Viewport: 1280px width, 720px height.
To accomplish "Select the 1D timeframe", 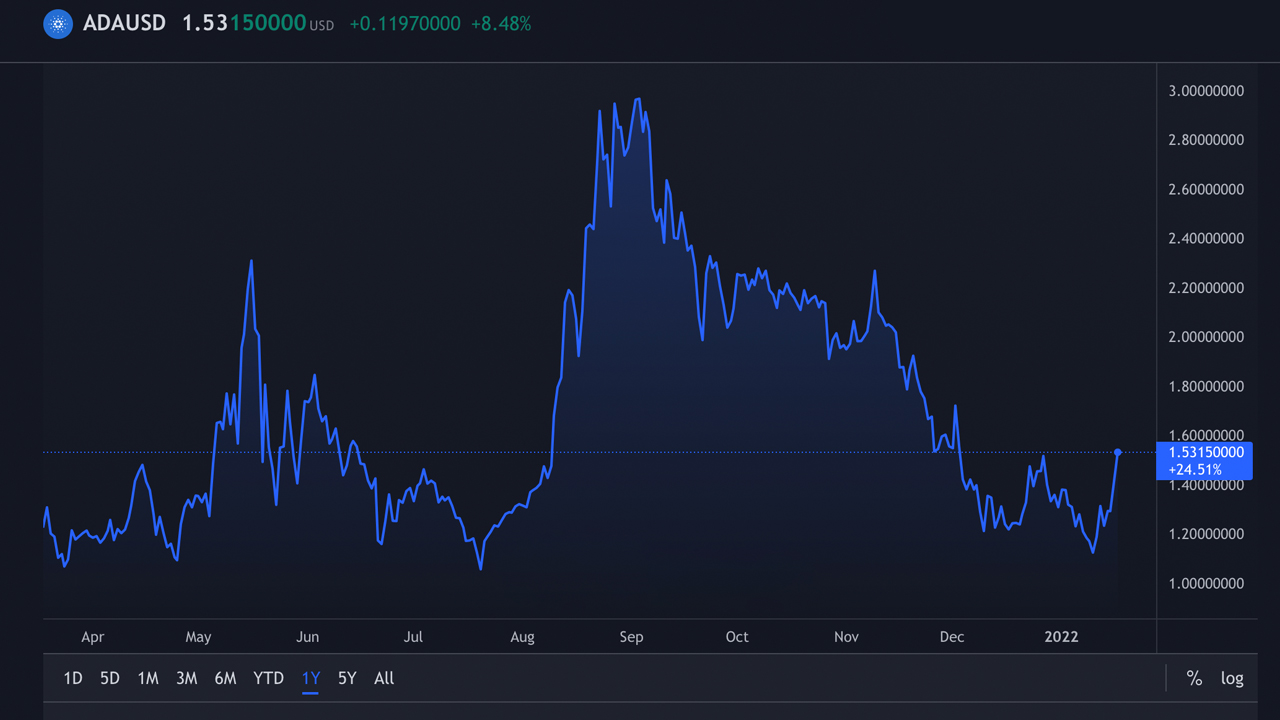I will [x=72, y=678].
